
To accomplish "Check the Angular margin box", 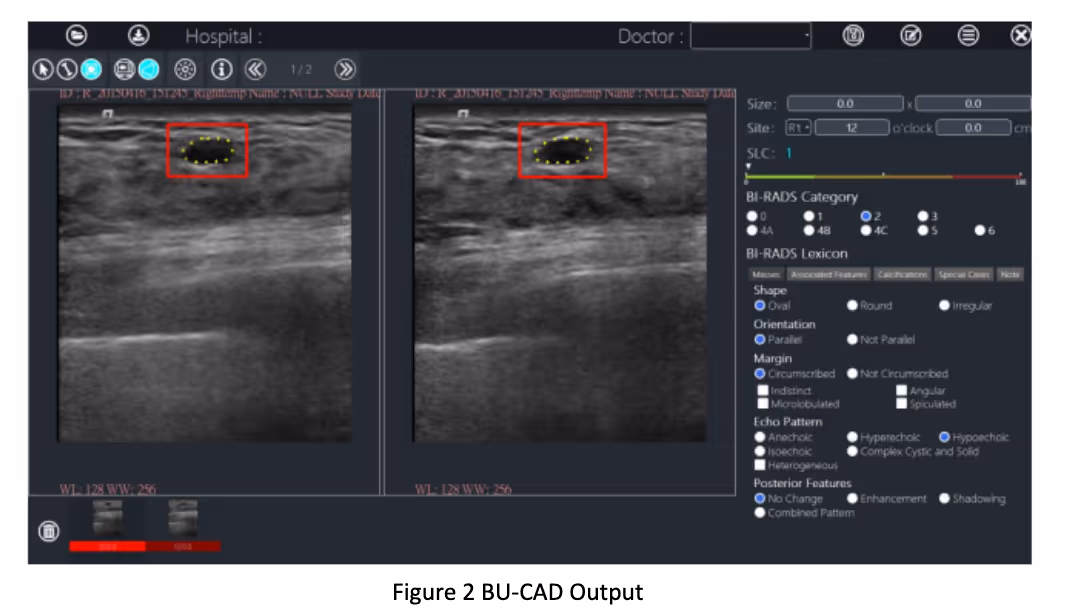I will coord(901,390).
